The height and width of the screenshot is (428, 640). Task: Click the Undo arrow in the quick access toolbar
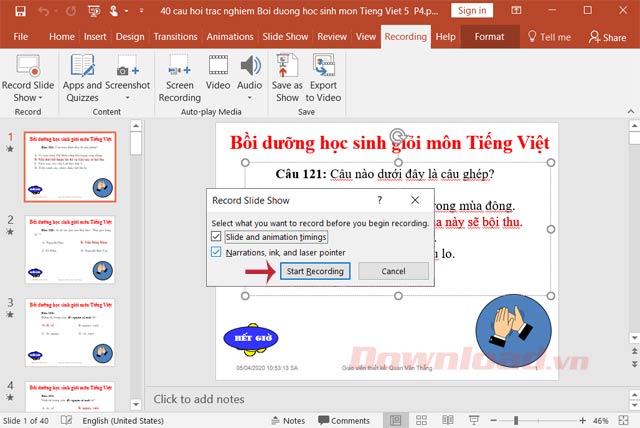[x=44, y=11]
